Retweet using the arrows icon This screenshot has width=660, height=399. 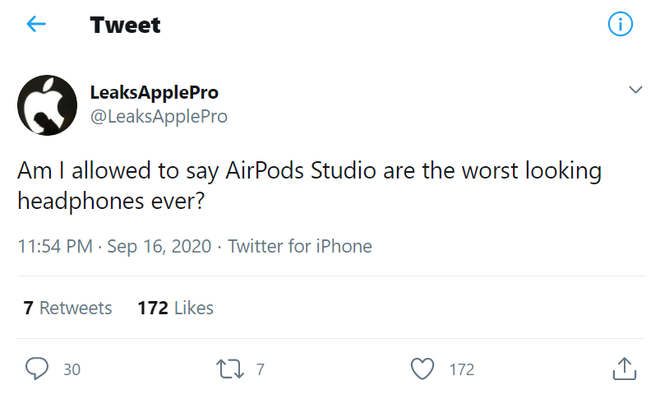(230, 369)
